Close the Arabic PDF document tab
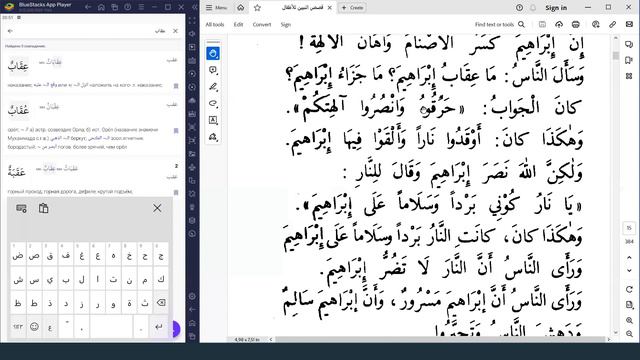The height and width of the screenshot is (360, 640). coord(330,8)
